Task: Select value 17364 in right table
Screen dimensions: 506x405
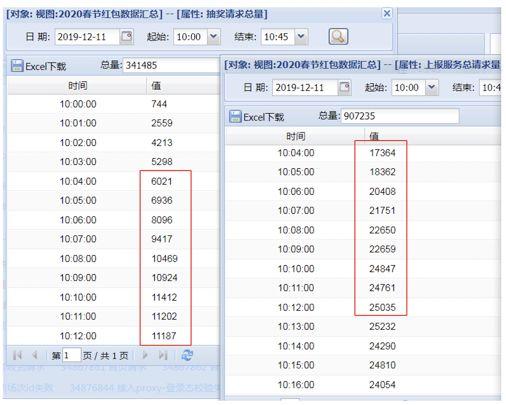Action: point(382,153)
